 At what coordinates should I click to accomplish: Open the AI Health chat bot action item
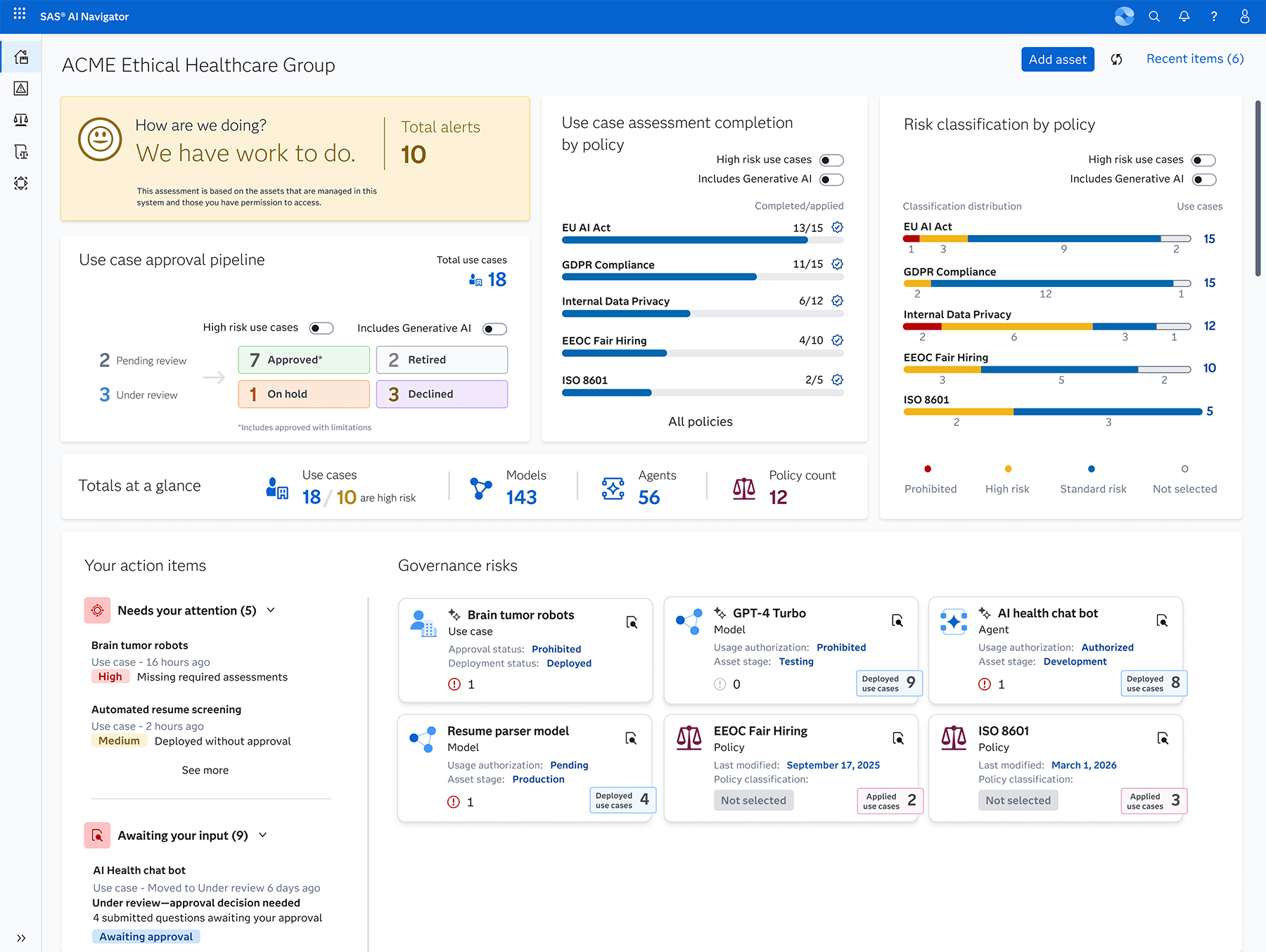[139, 870]
